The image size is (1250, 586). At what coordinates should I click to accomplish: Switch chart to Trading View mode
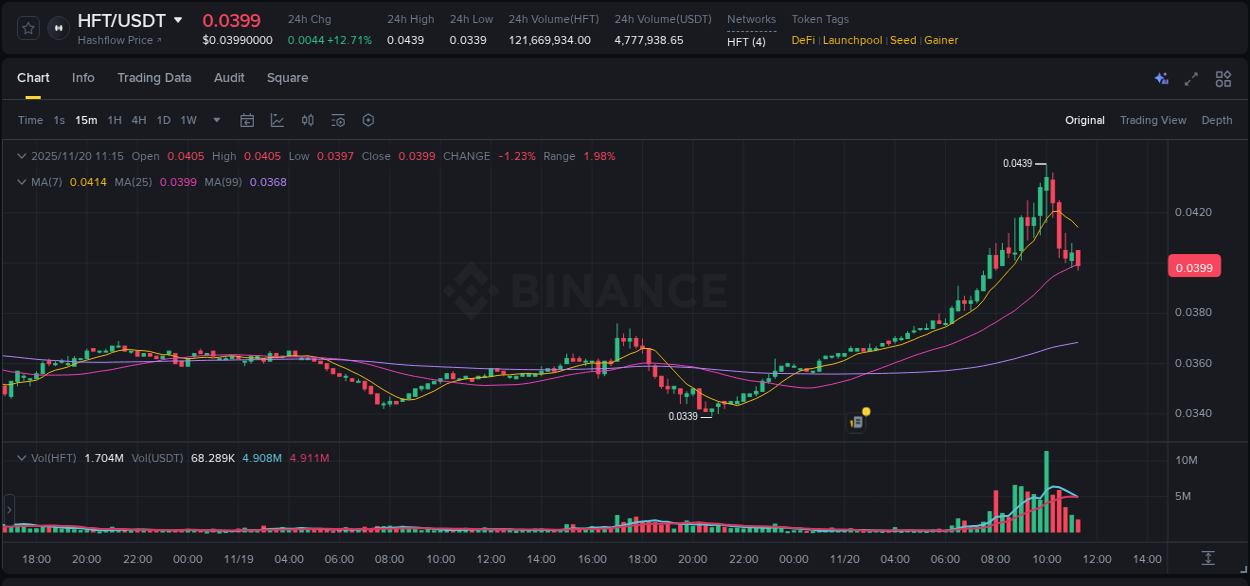1153,120
